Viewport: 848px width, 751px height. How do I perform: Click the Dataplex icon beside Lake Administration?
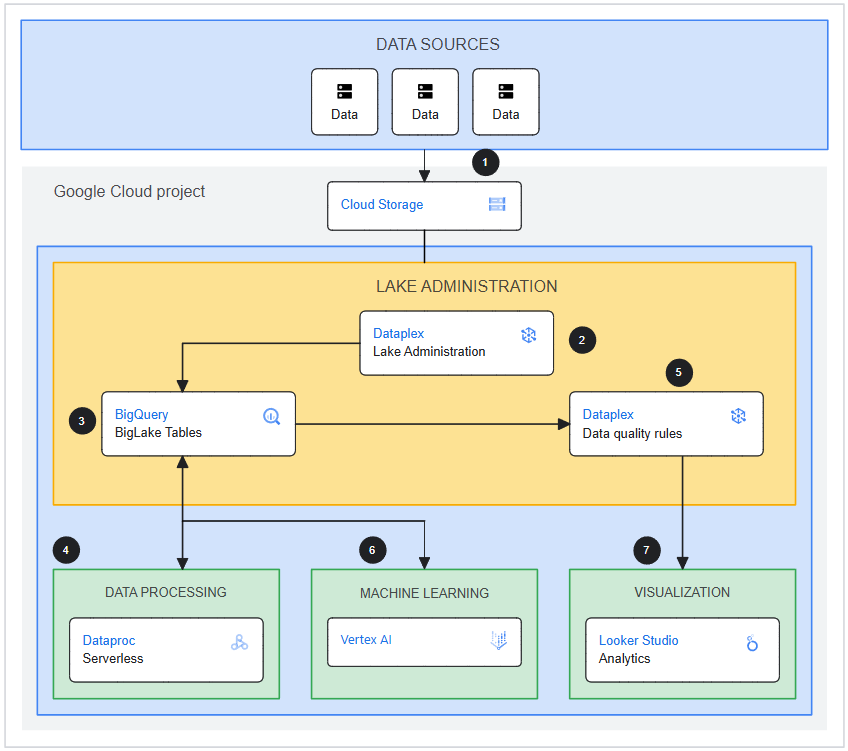[529, 335]
